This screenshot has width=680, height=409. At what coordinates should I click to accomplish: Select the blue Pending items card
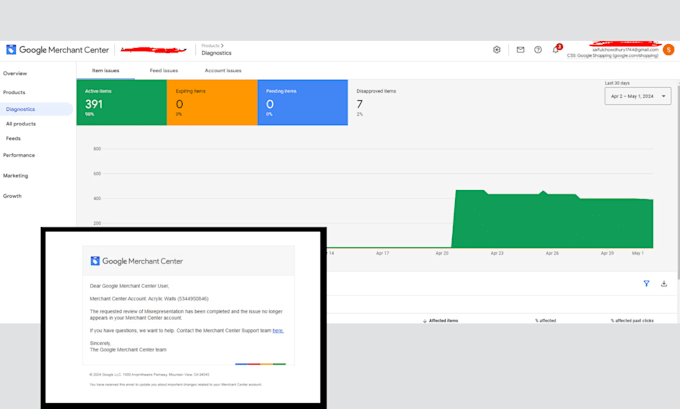(303, 102)
